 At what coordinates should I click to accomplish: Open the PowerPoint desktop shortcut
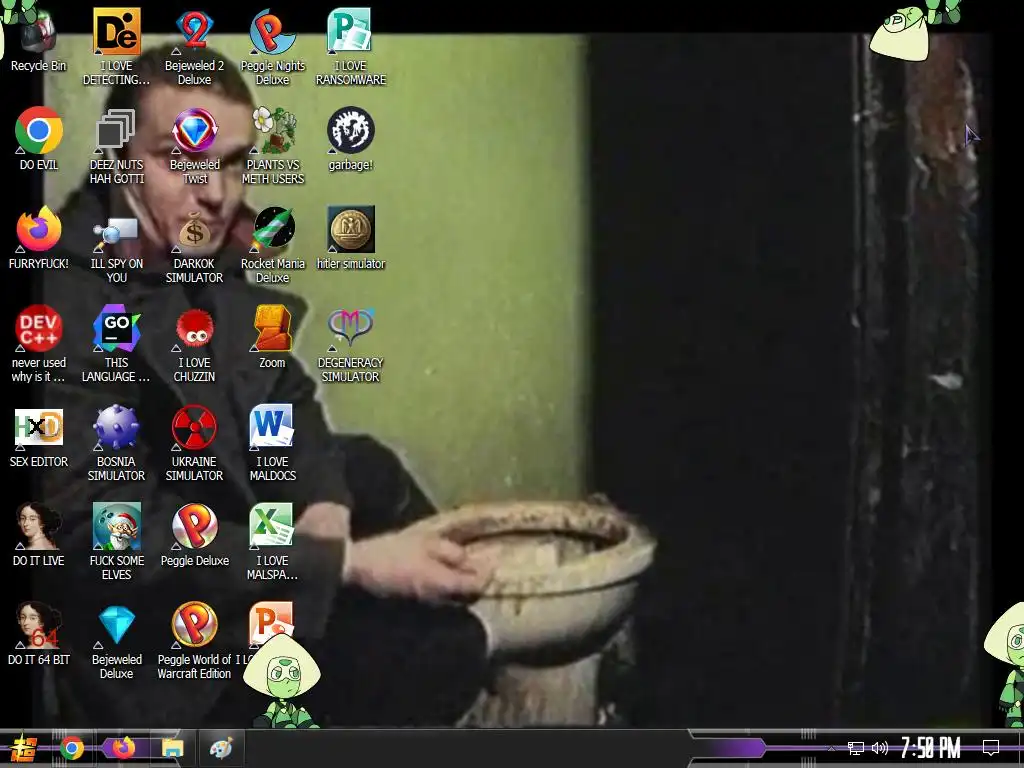(x=271, y=622)
